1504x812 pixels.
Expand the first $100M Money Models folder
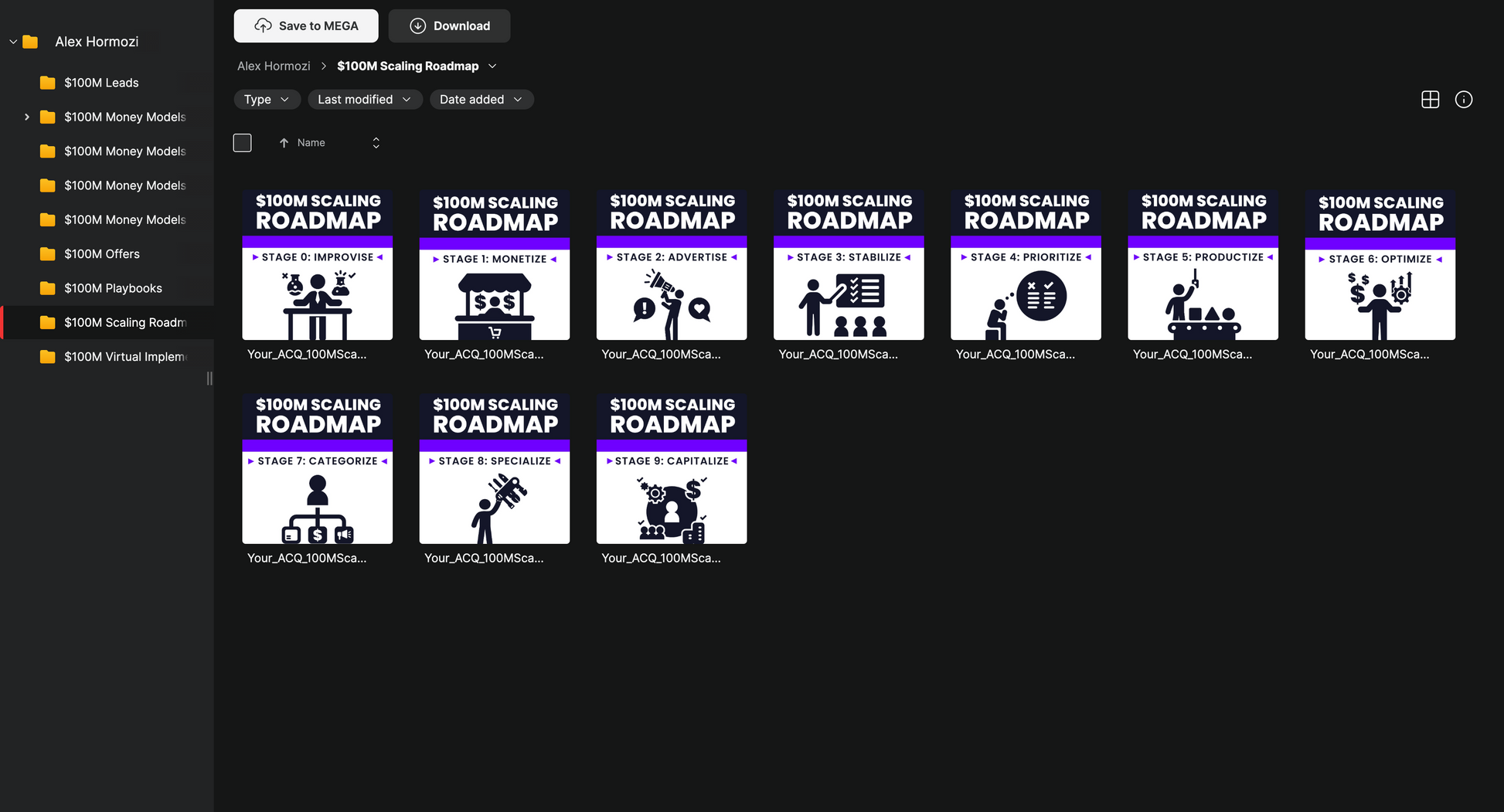tap(27, 117)
